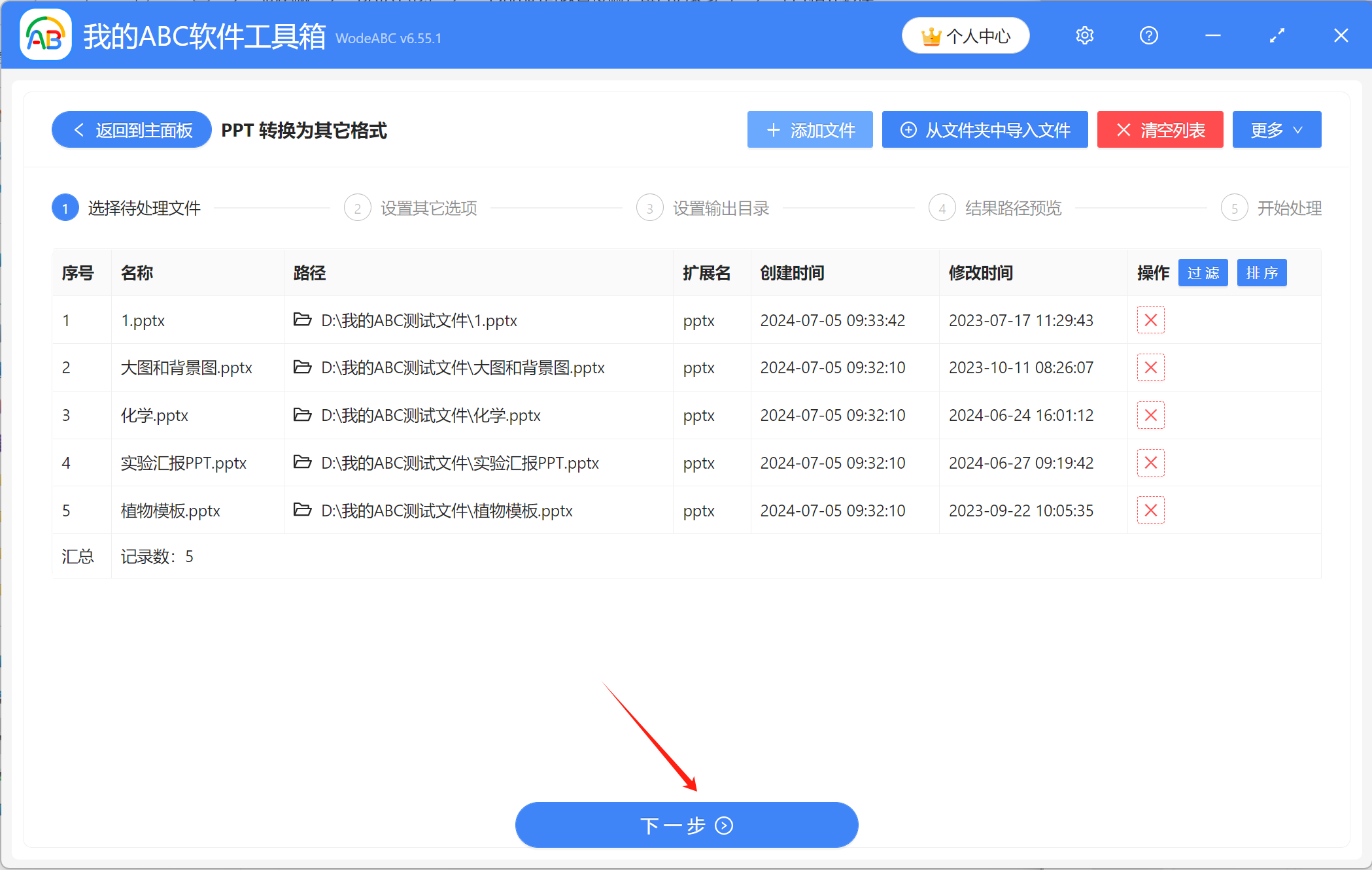
Task: Expand the 更多 dropdown
Action: (x=1276, y=129)
